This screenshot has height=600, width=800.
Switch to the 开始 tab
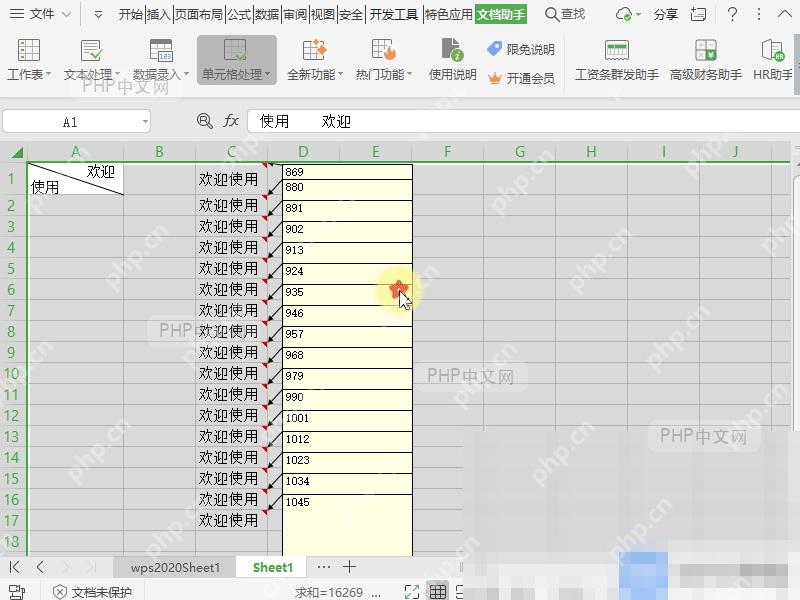point(131,14)
